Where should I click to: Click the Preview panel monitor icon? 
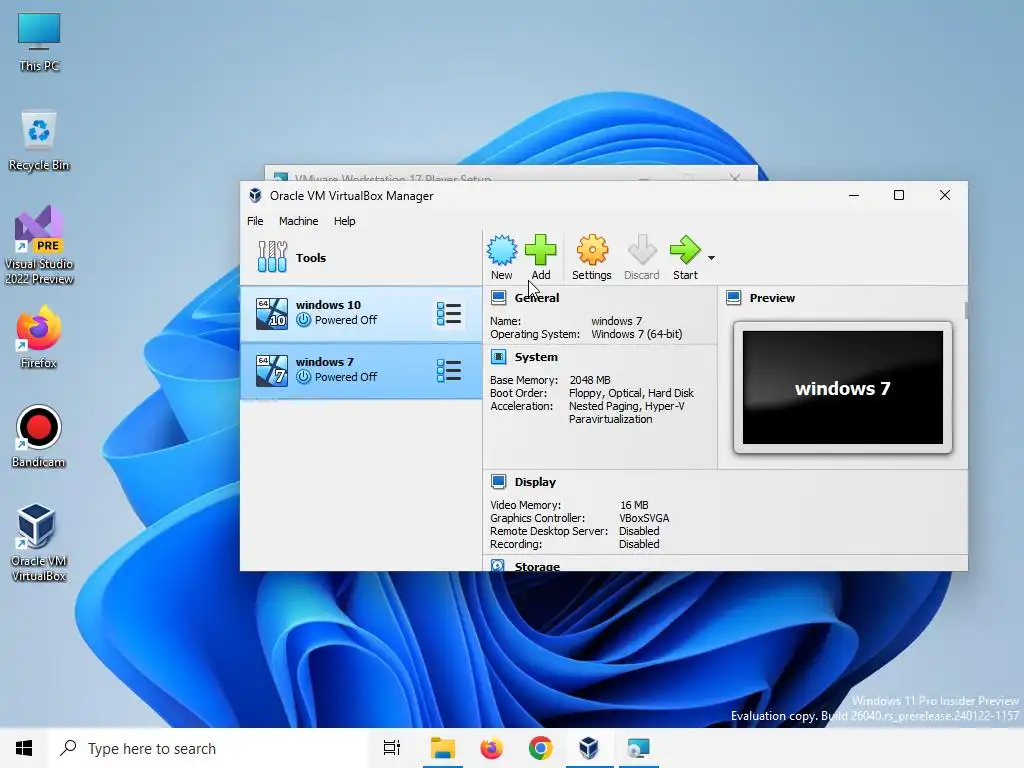[733, 298]
